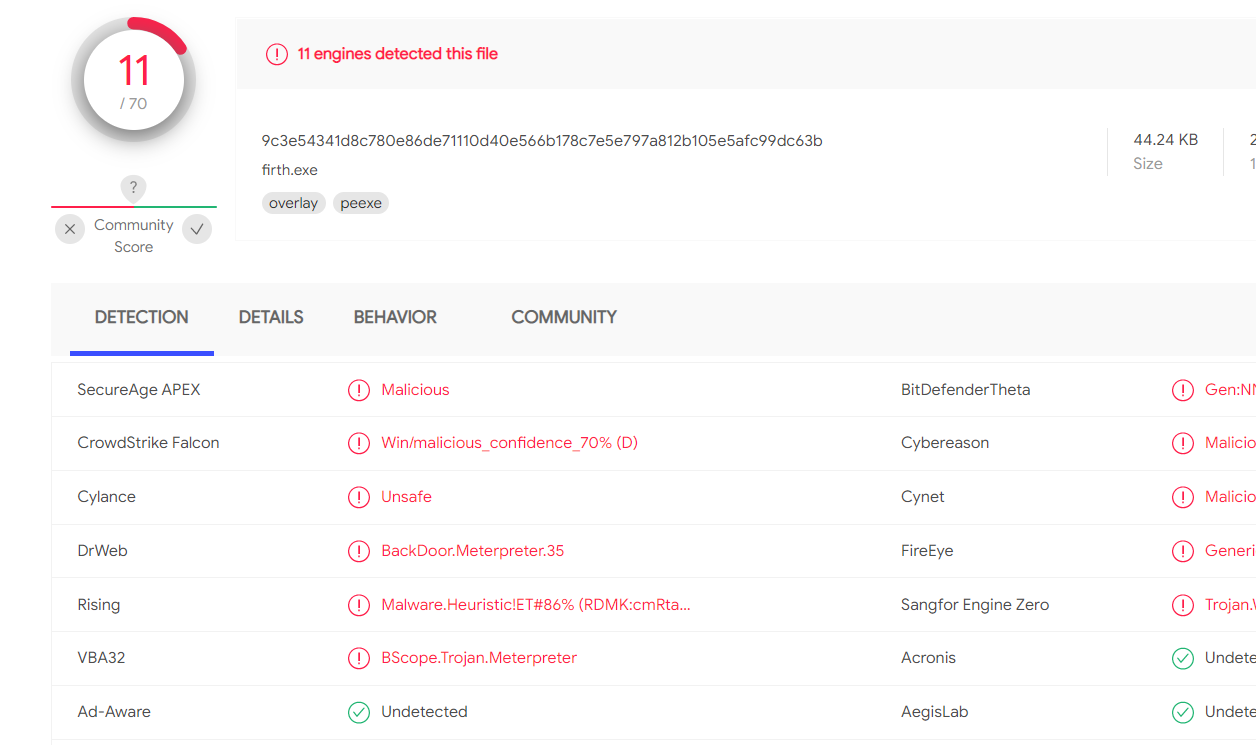This screenshot has height=745, width=1256.
Task: Click the alert icon in the SecureAge APEX row
Action: [359, 390]
